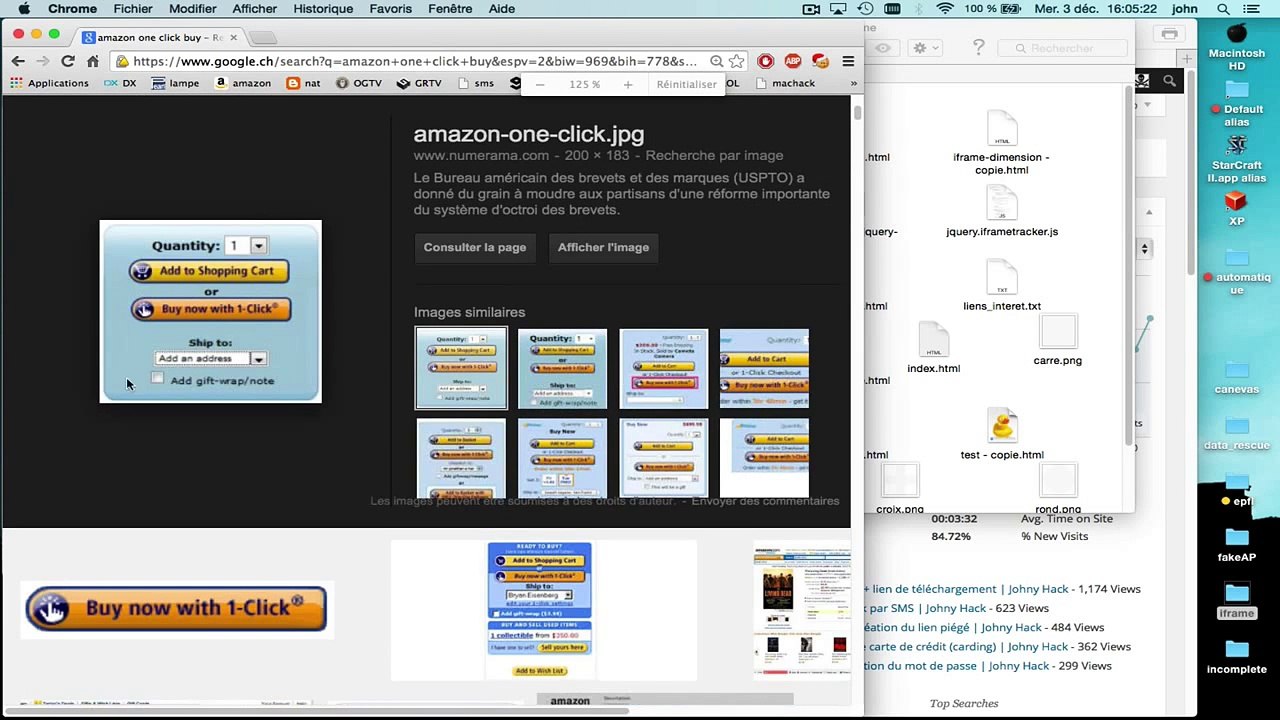Open Spotlight search in the menu bar
Screen dimensions: 1280x720
[1223, 9]
